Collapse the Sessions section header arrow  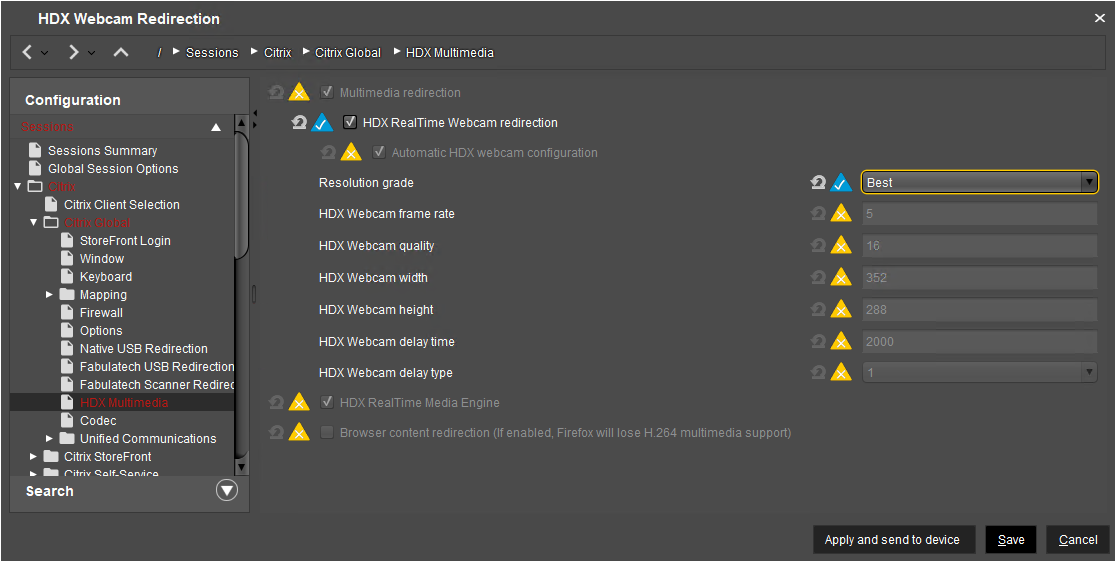[216, 127]
